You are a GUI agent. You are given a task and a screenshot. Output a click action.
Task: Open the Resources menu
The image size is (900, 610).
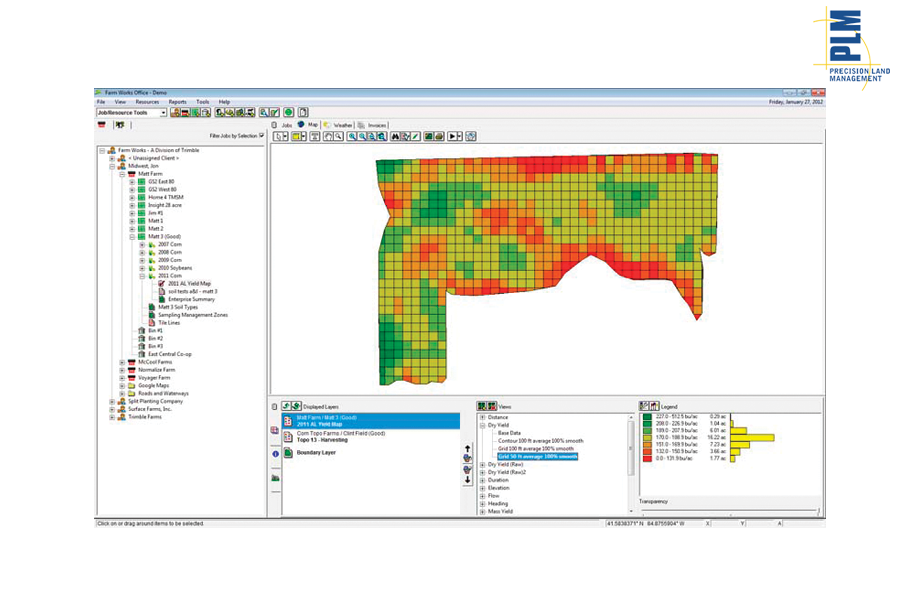pos(147,102)
